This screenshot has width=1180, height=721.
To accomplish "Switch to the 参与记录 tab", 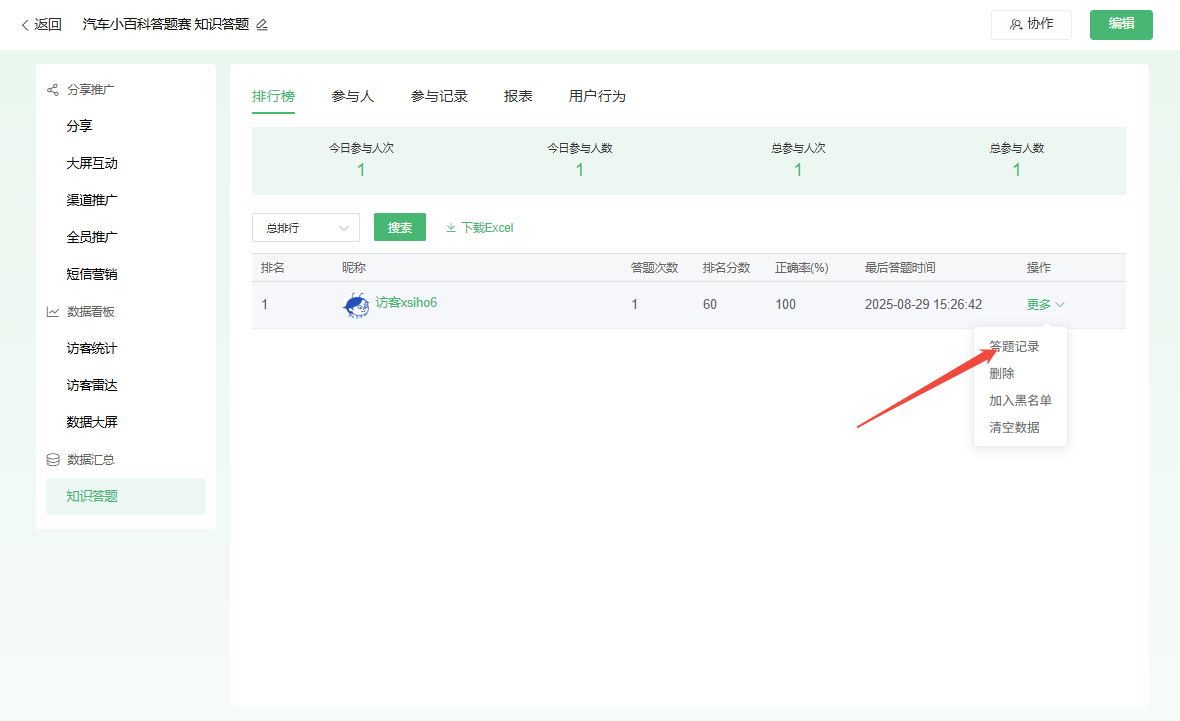I will pos(439,96).
